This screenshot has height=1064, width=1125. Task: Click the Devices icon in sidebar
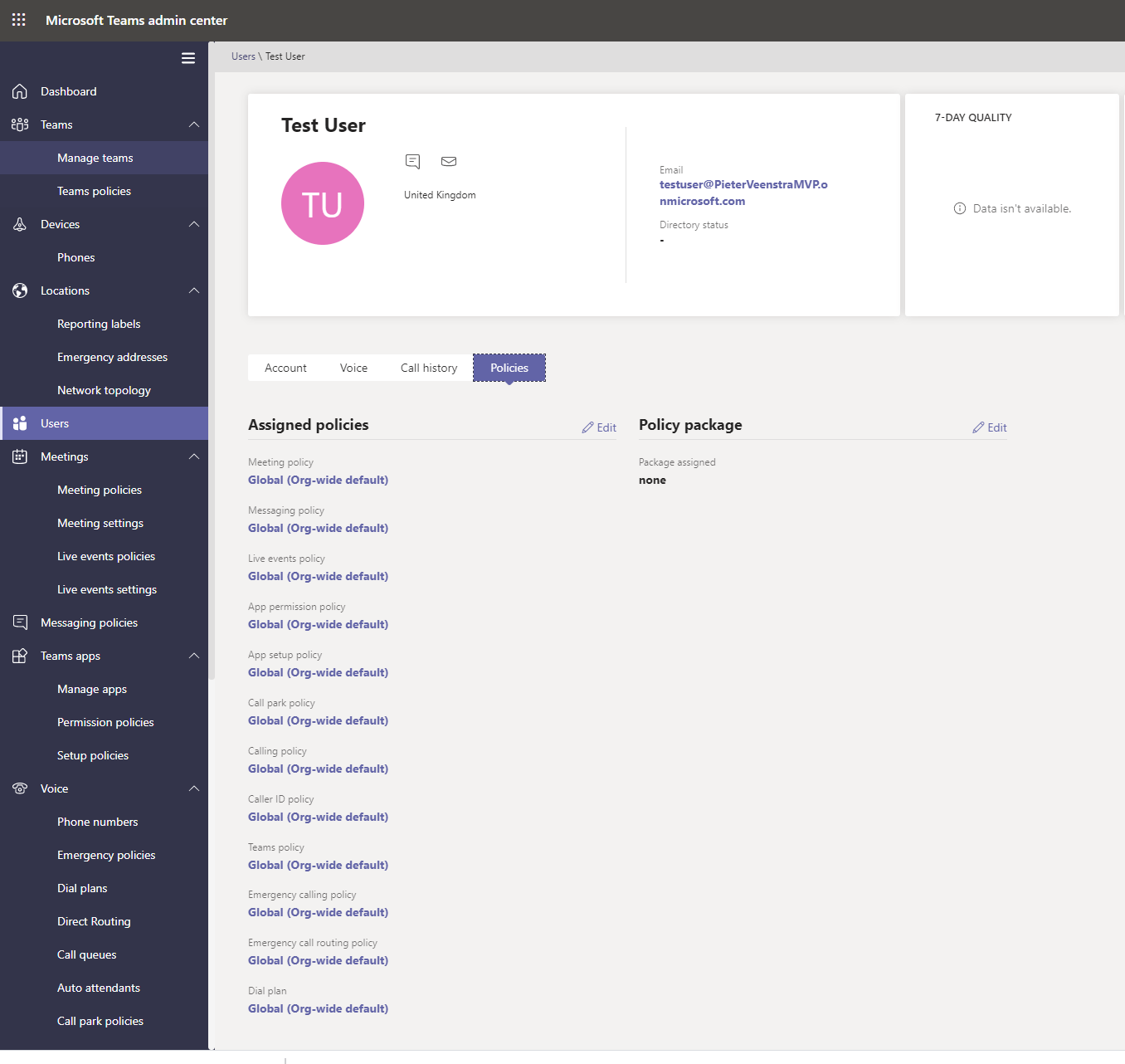(20, 224)
